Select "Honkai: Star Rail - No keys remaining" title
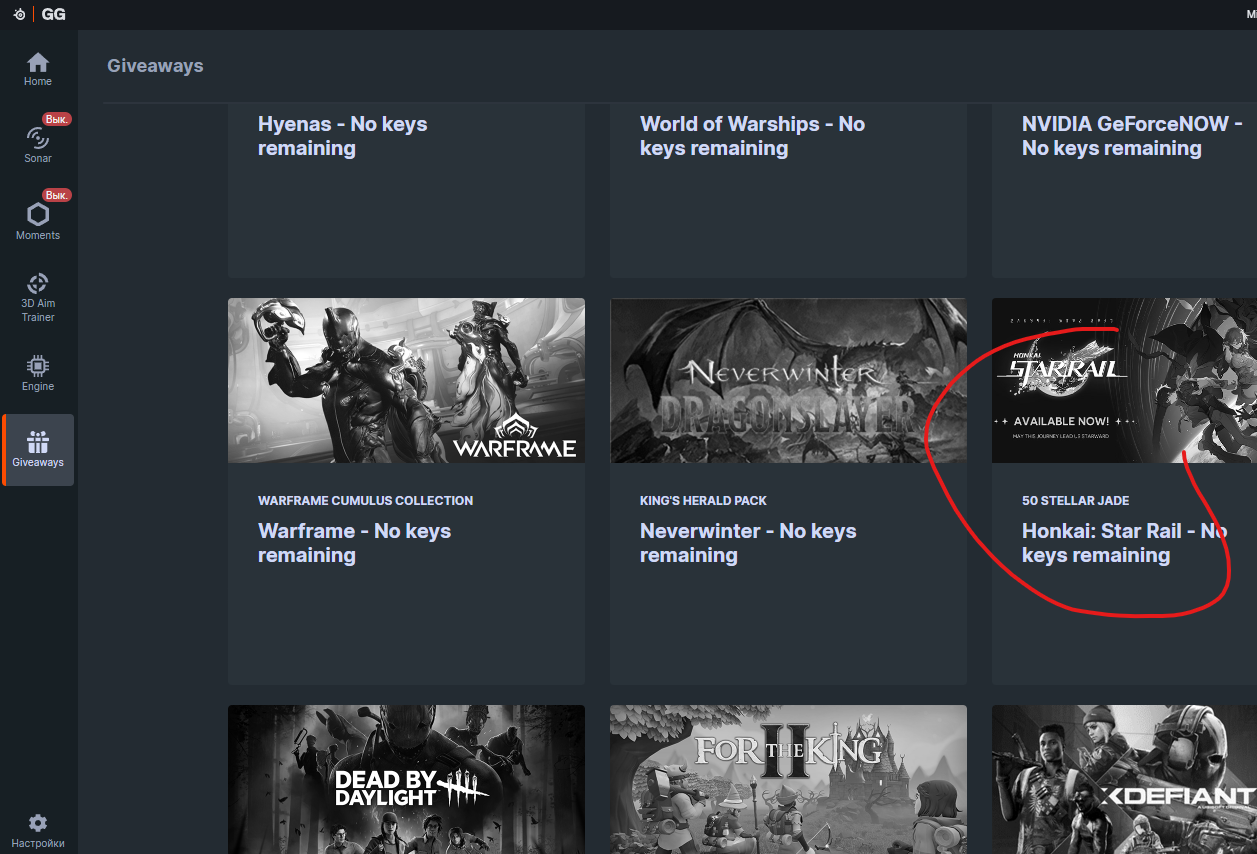Image resolution: width=1257 pixels, height=854 pixels. [x=1124, y=543]
